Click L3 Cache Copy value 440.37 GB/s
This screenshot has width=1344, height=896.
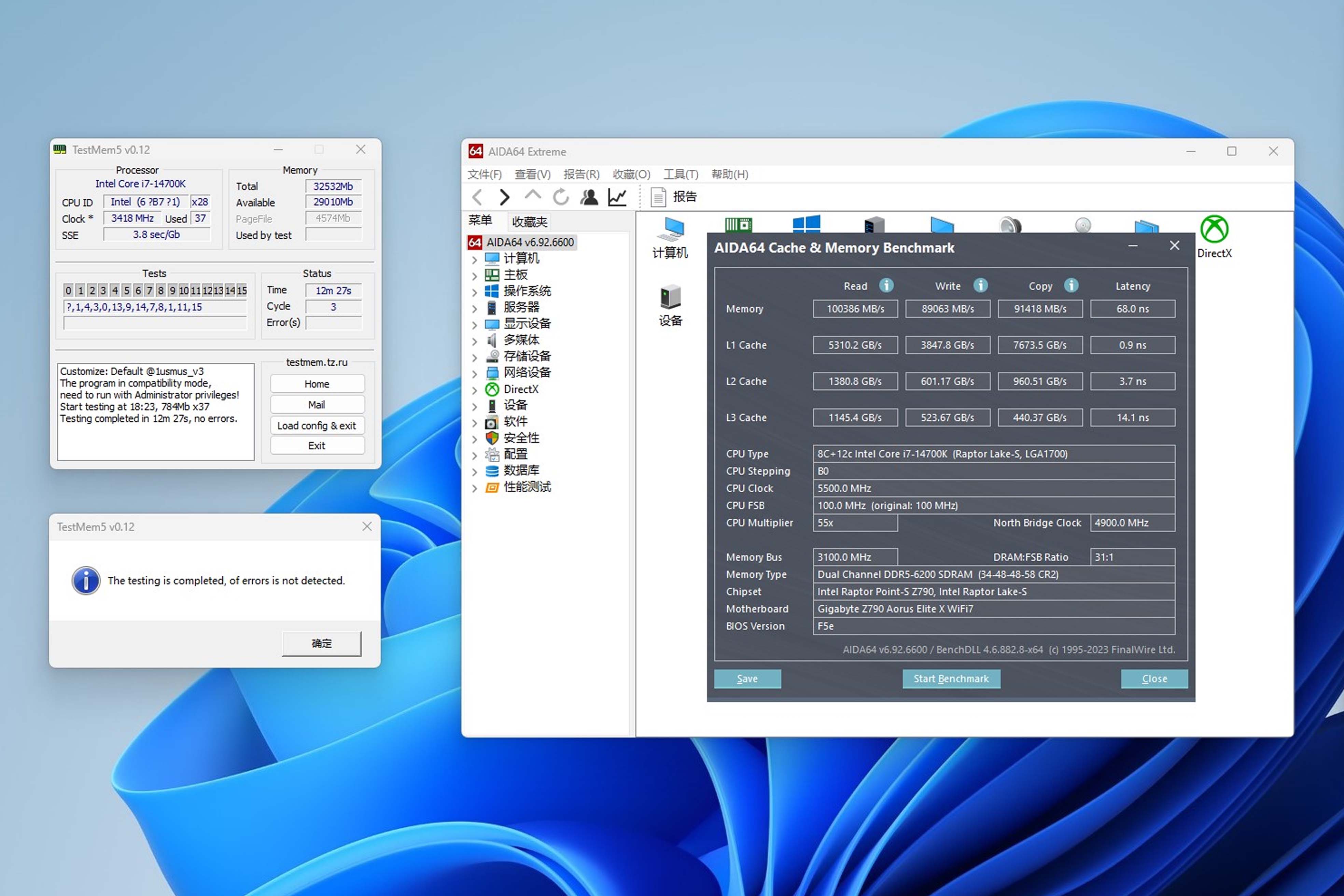pos(1040,417)
